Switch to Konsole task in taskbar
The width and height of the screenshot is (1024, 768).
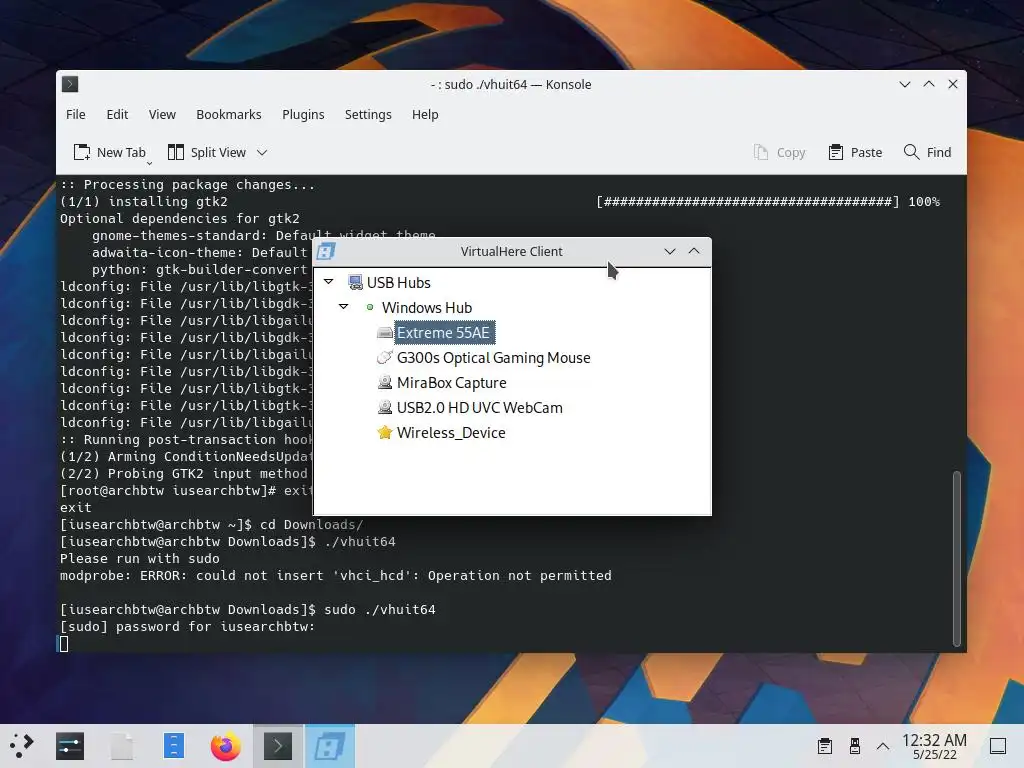click(278, 746)
